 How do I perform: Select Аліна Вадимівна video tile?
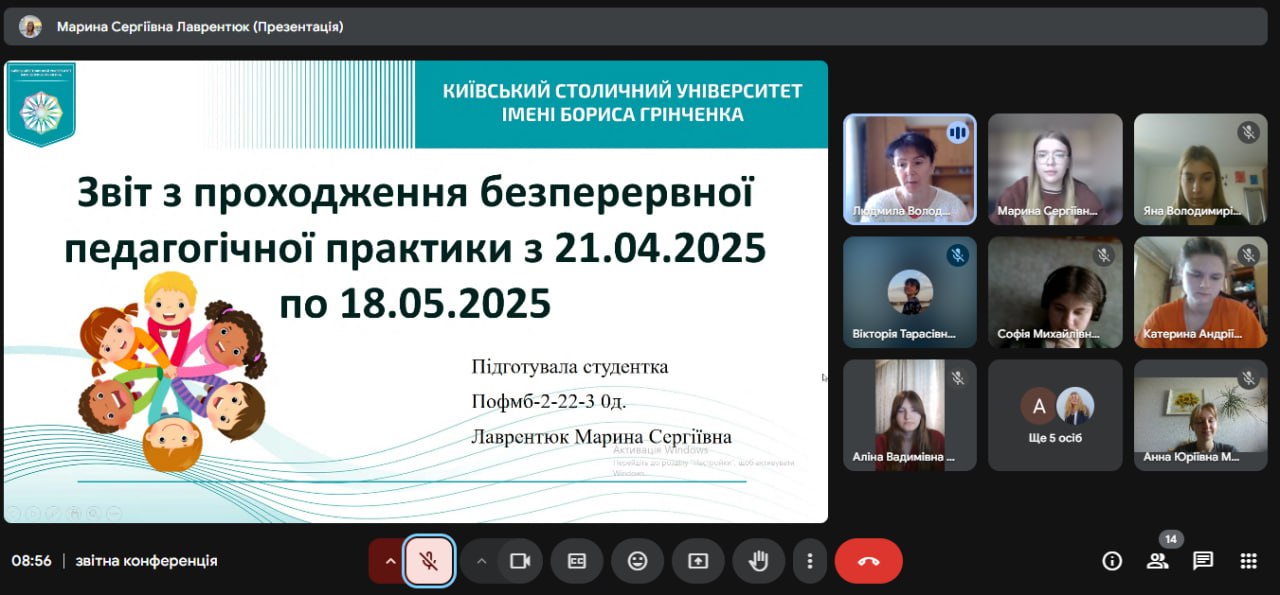(910, 415)
